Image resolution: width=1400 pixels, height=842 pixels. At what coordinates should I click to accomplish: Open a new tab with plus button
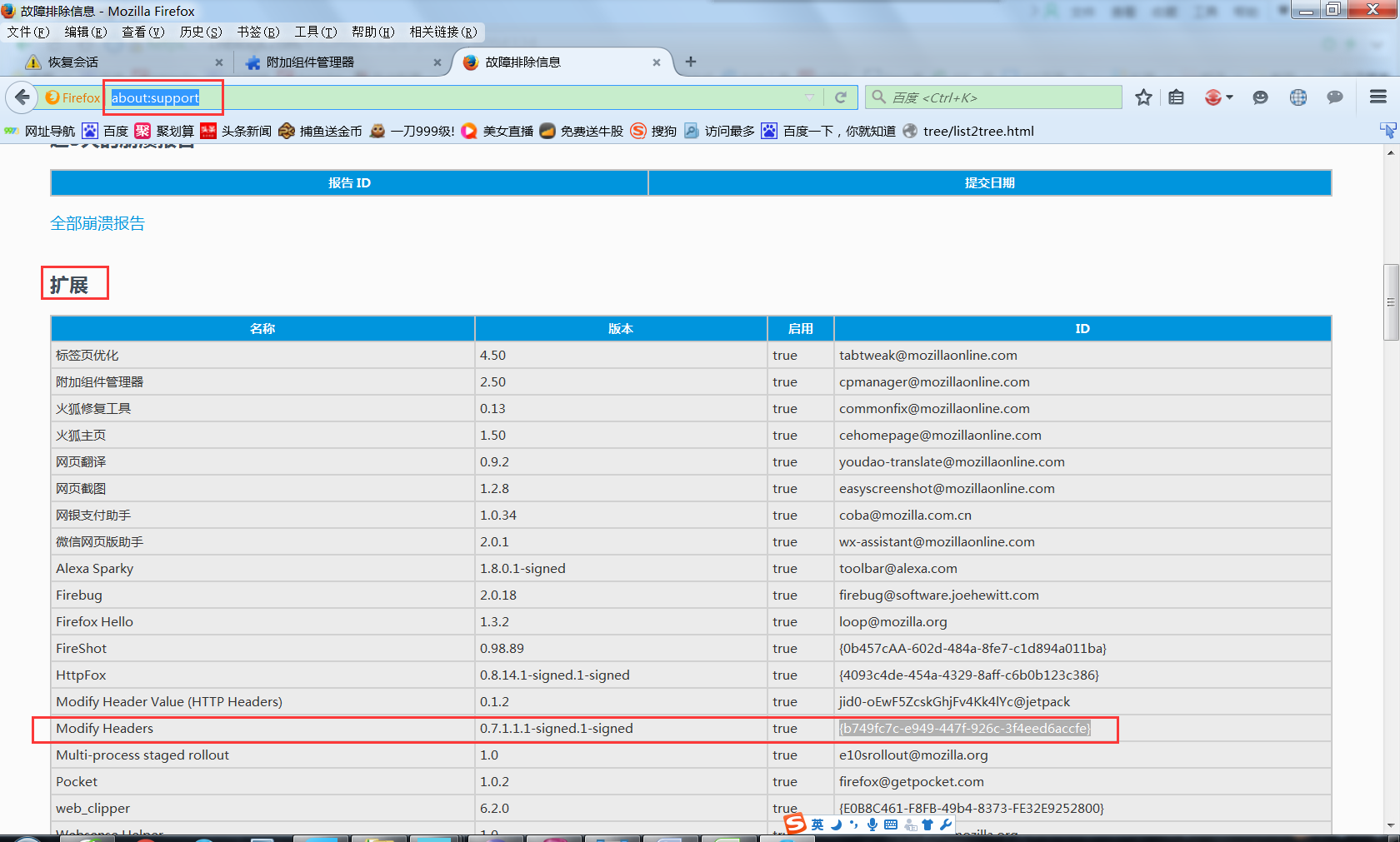691,62
